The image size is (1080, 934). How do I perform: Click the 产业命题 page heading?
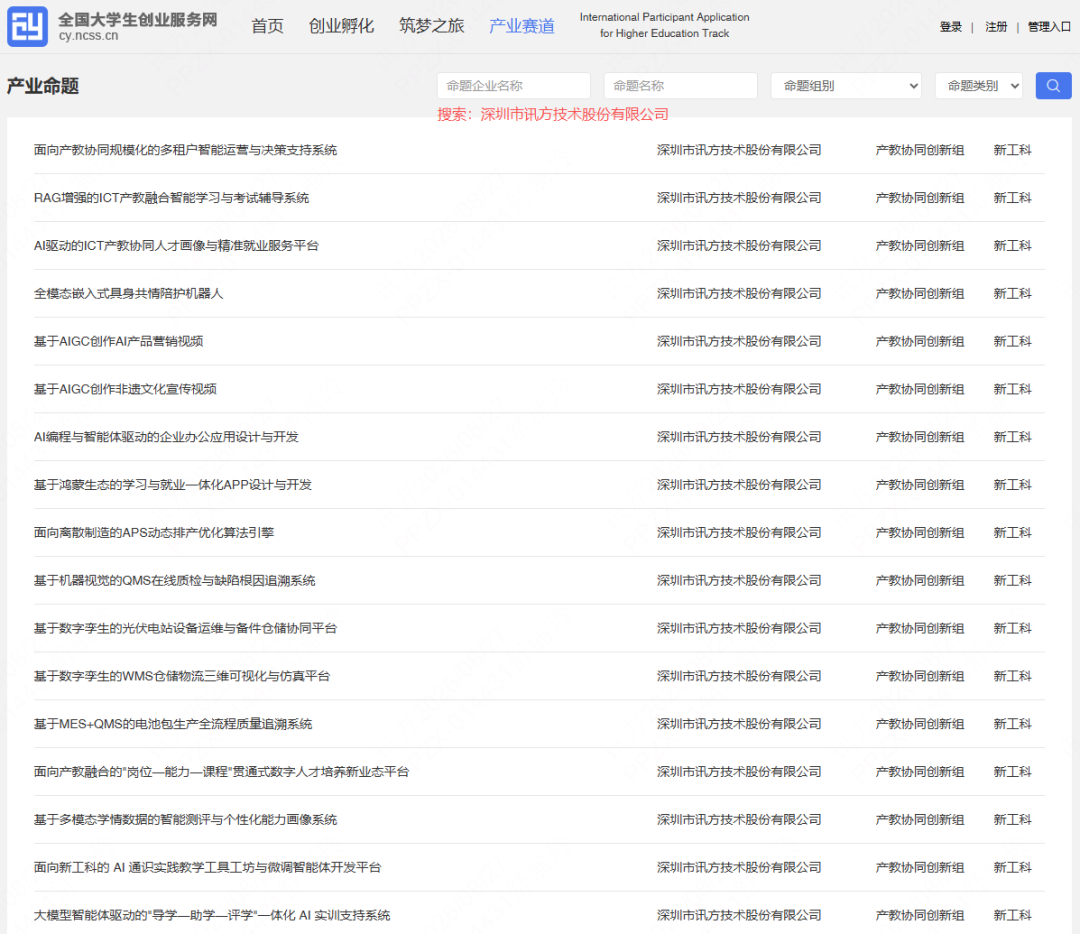pos(43,86)
